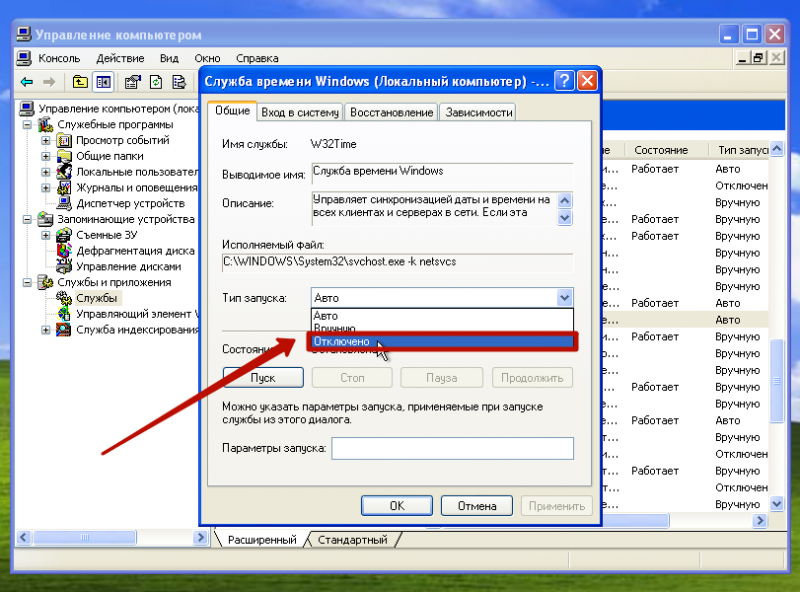Screen dimensions: 800x592
Task: Toggle the Show/Hide console tree icon
Action: click(x=104, y=82)
